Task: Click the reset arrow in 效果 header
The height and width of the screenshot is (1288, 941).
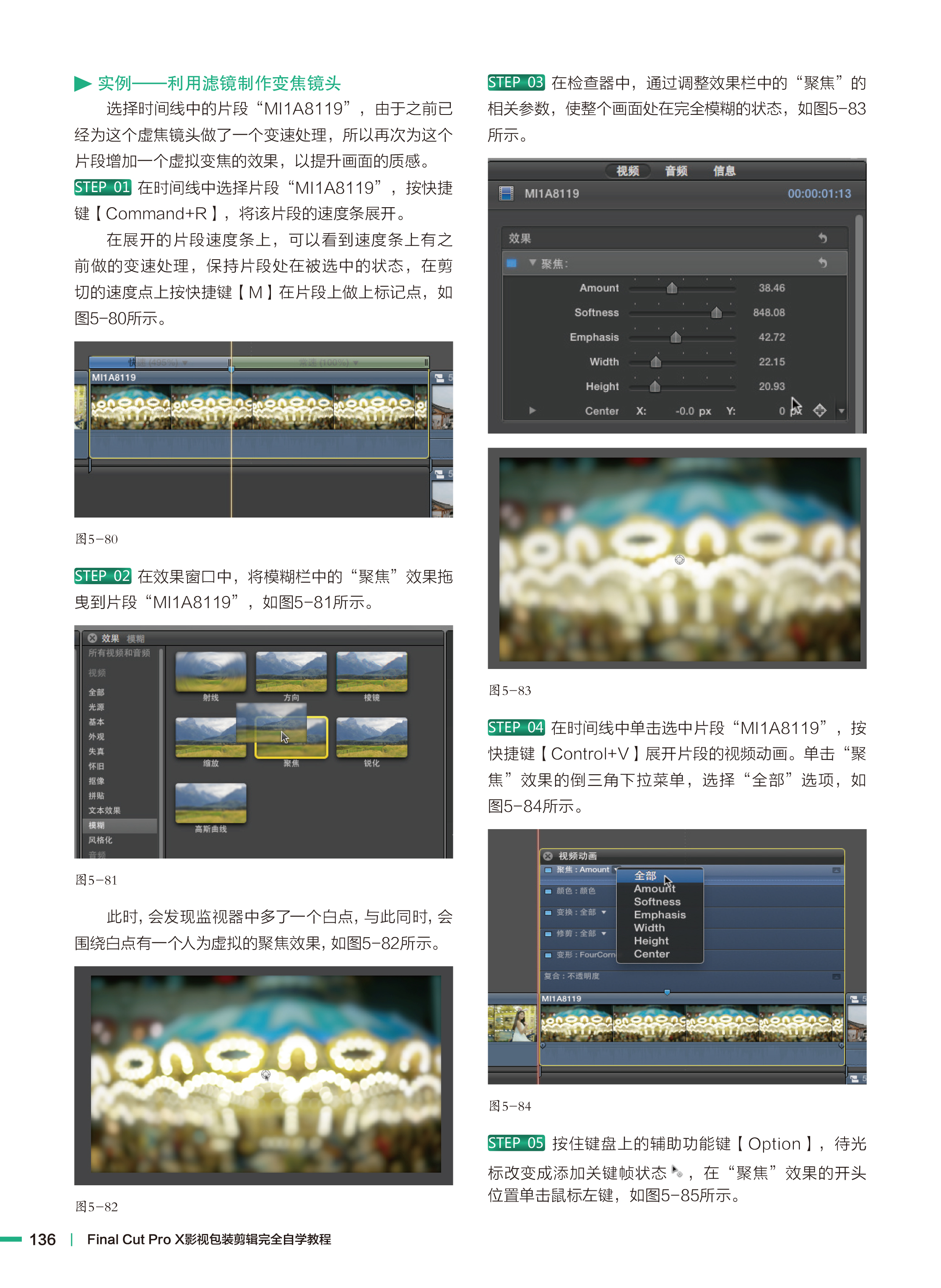Action: pos(822,238)
